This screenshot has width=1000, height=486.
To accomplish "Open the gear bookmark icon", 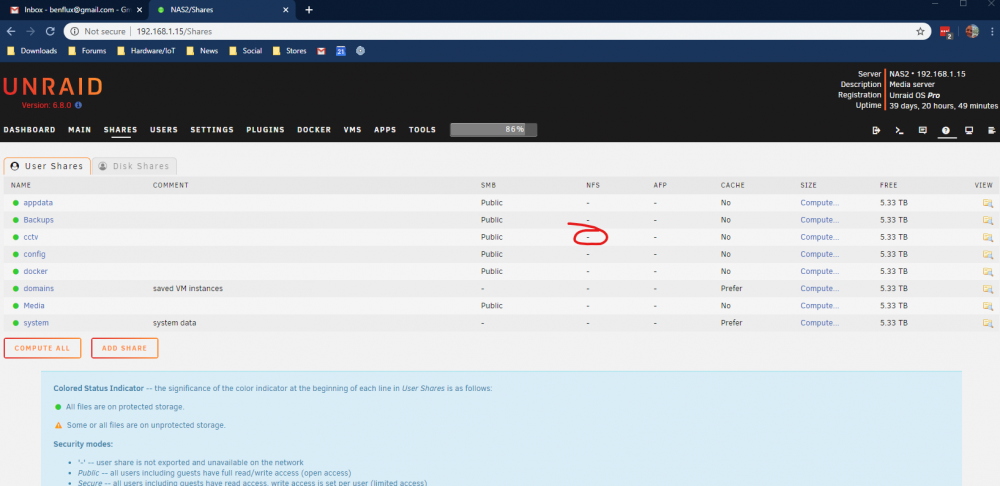I will [x=360, y=51].
